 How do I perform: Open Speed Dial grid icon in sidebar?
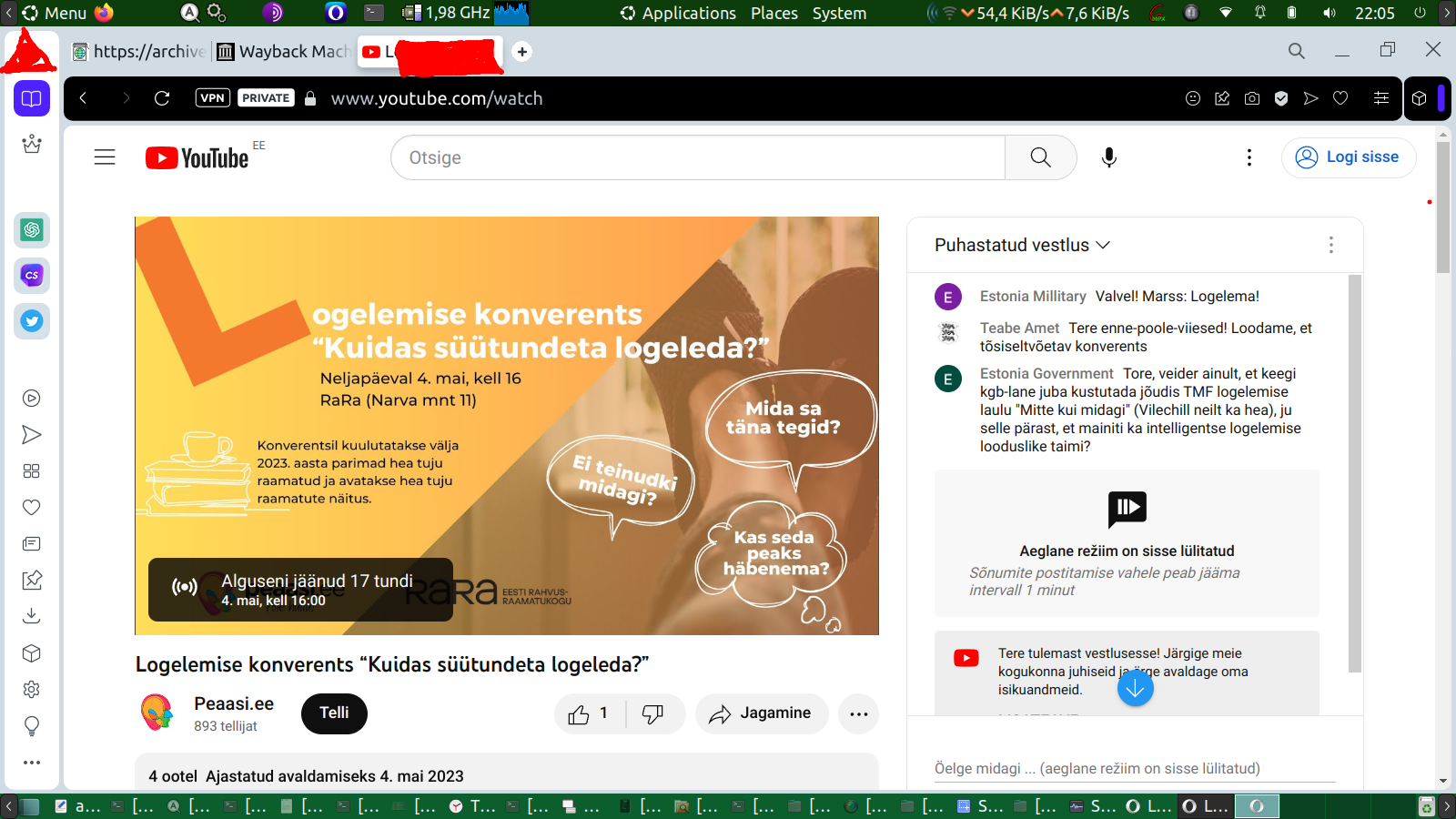point(32,470)
